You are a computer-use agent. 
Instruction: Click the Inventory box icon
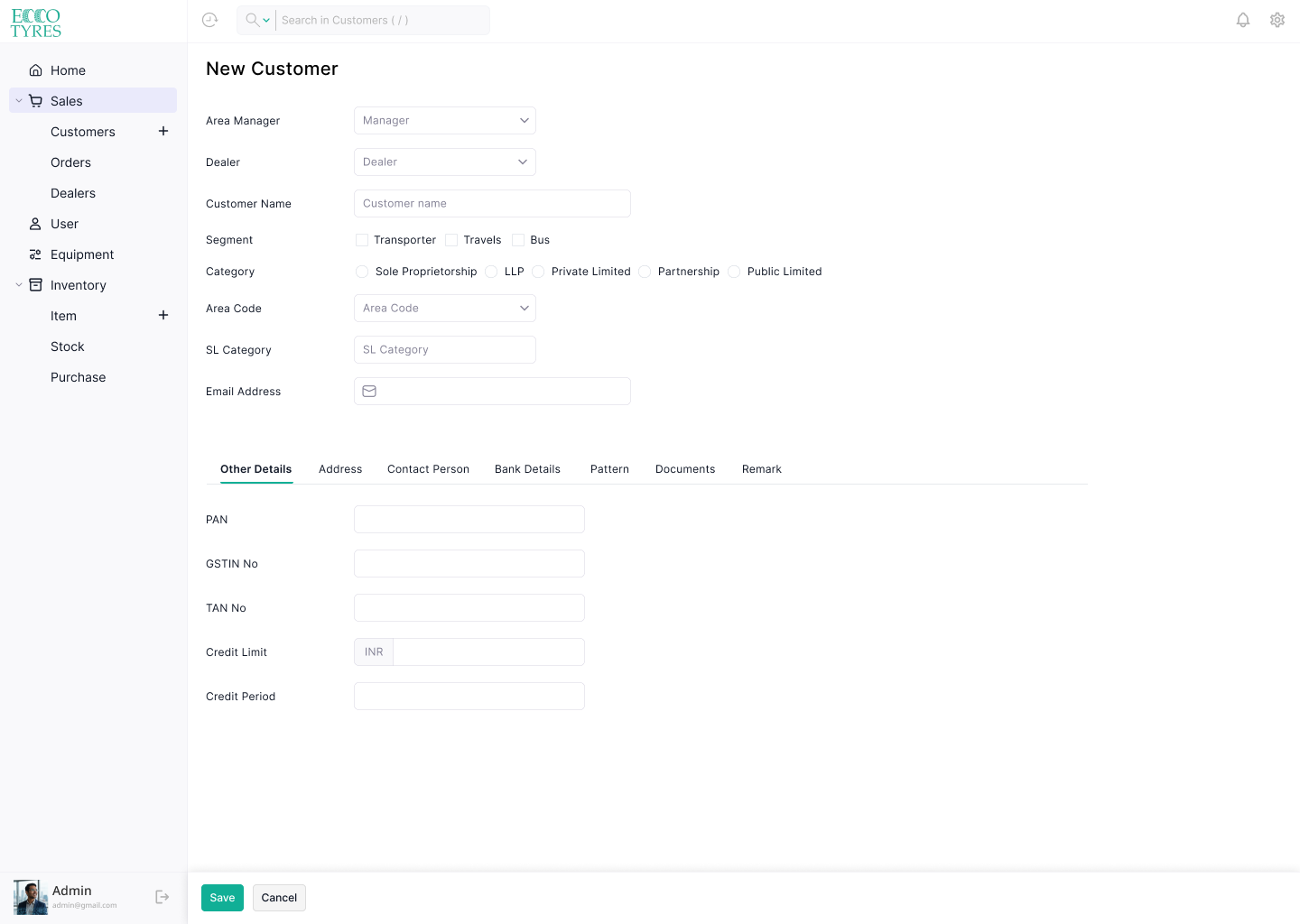[35, 285]
